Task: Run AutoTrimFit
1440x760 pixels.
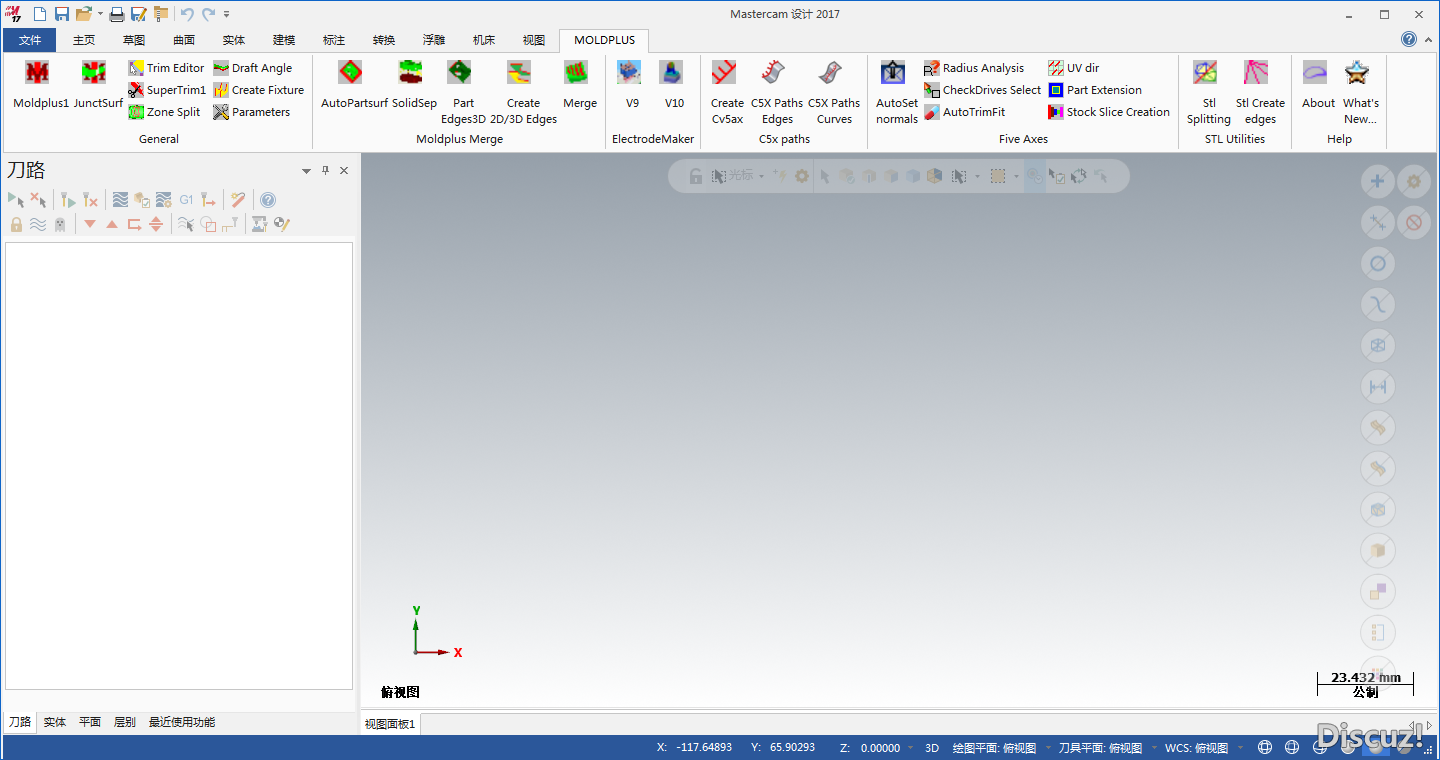Action: point(964,112)
